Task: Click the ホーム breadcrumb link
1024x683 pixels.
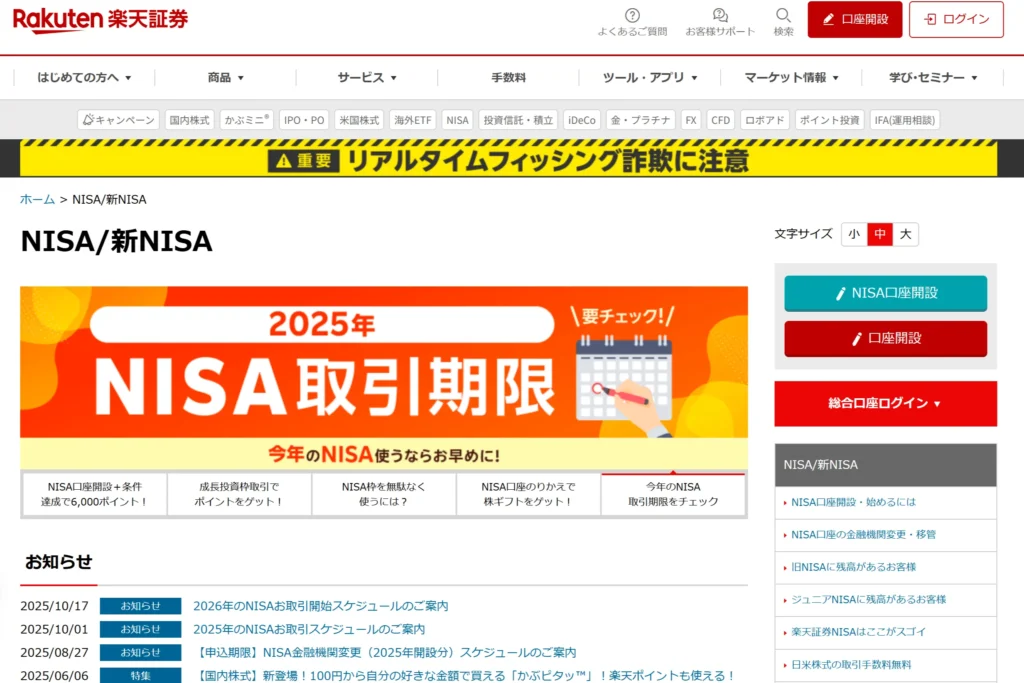Action: point(37,199)
